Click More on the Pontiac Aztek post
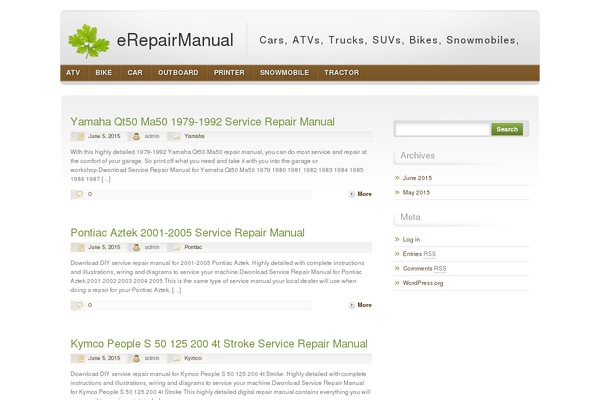Viewport: 600px width, 400px height. click(x=365, y=305)
